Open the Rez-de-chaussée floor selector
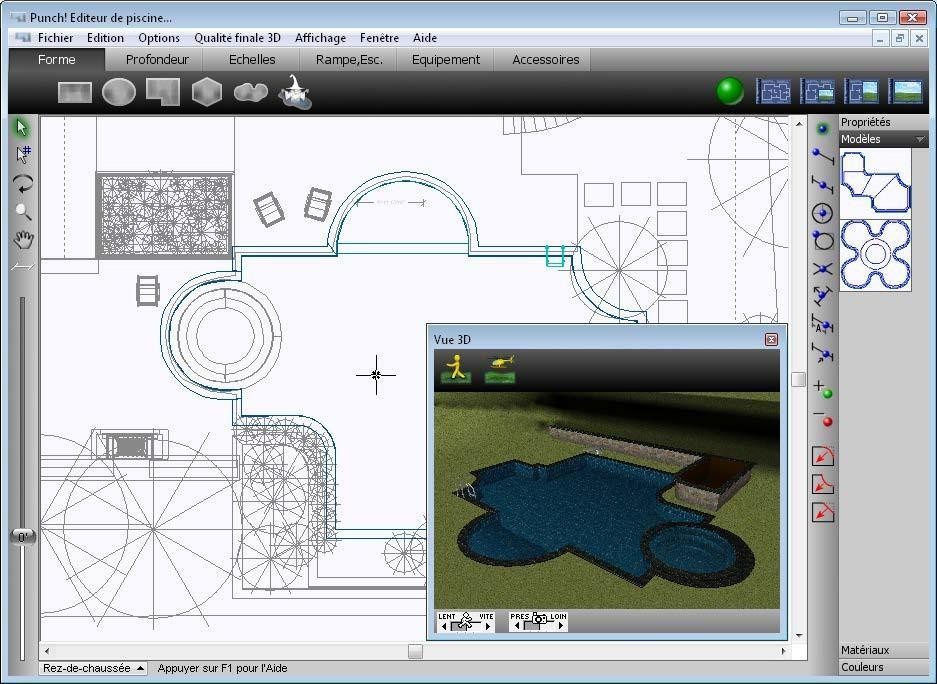The image size is (937, 684). click(93, 668)
